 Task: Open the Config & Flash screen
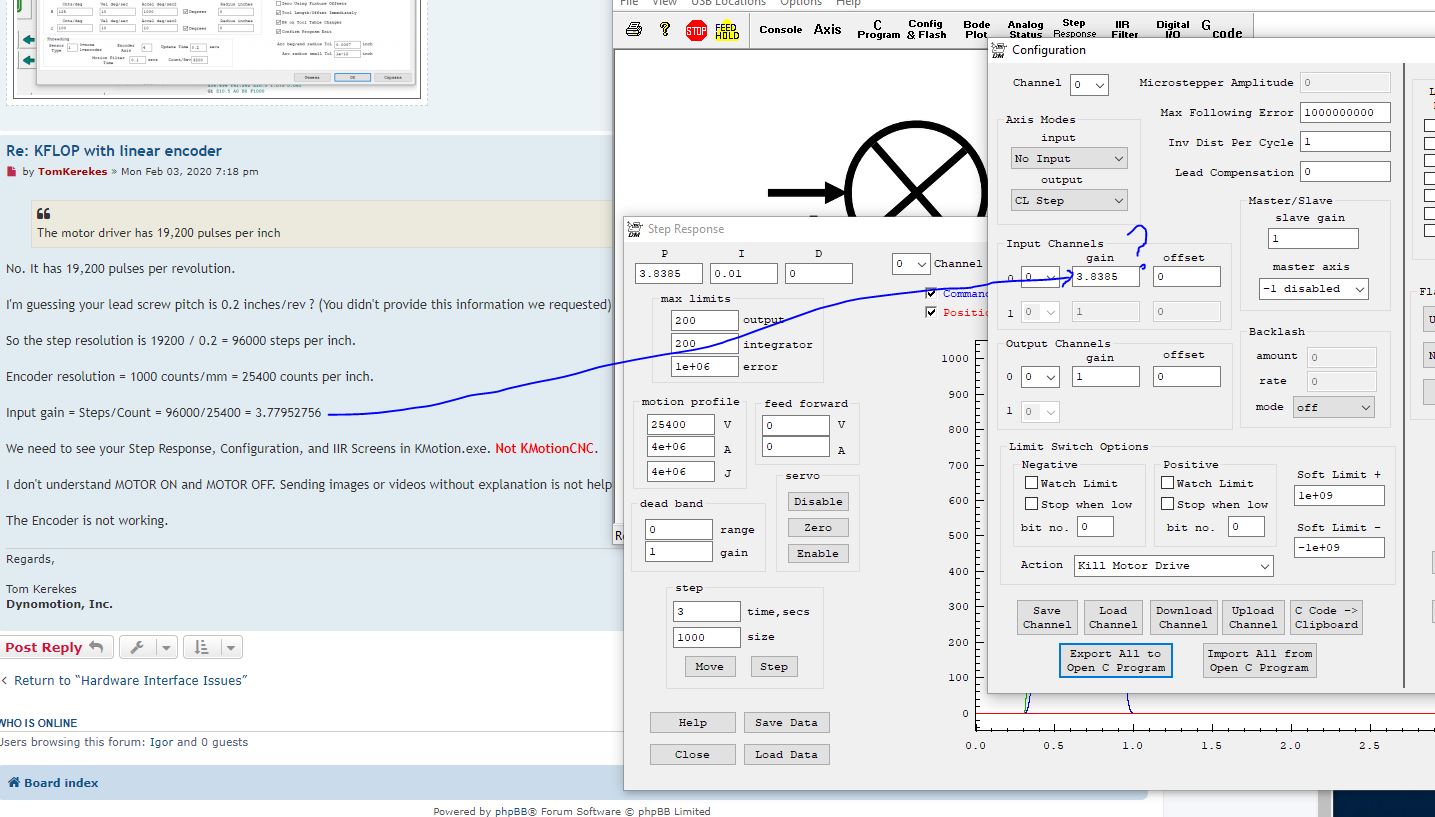[926, 30]
